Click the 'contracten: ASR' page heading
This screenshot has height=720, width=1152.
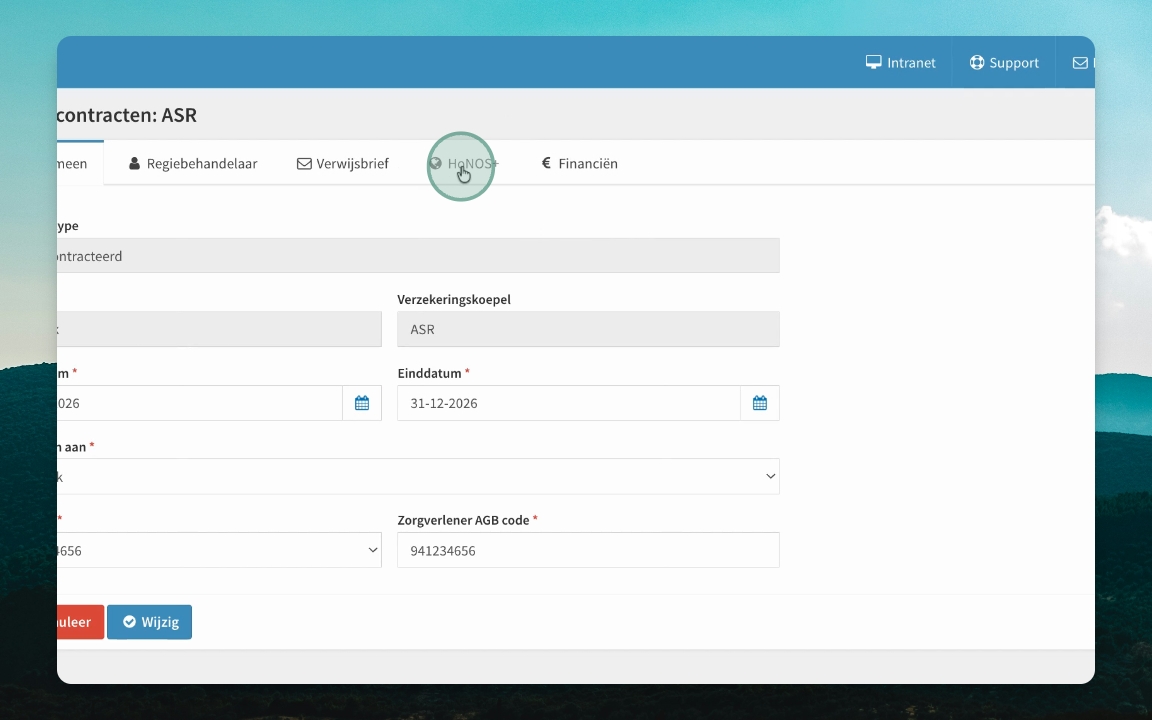[x=126, y=115]
